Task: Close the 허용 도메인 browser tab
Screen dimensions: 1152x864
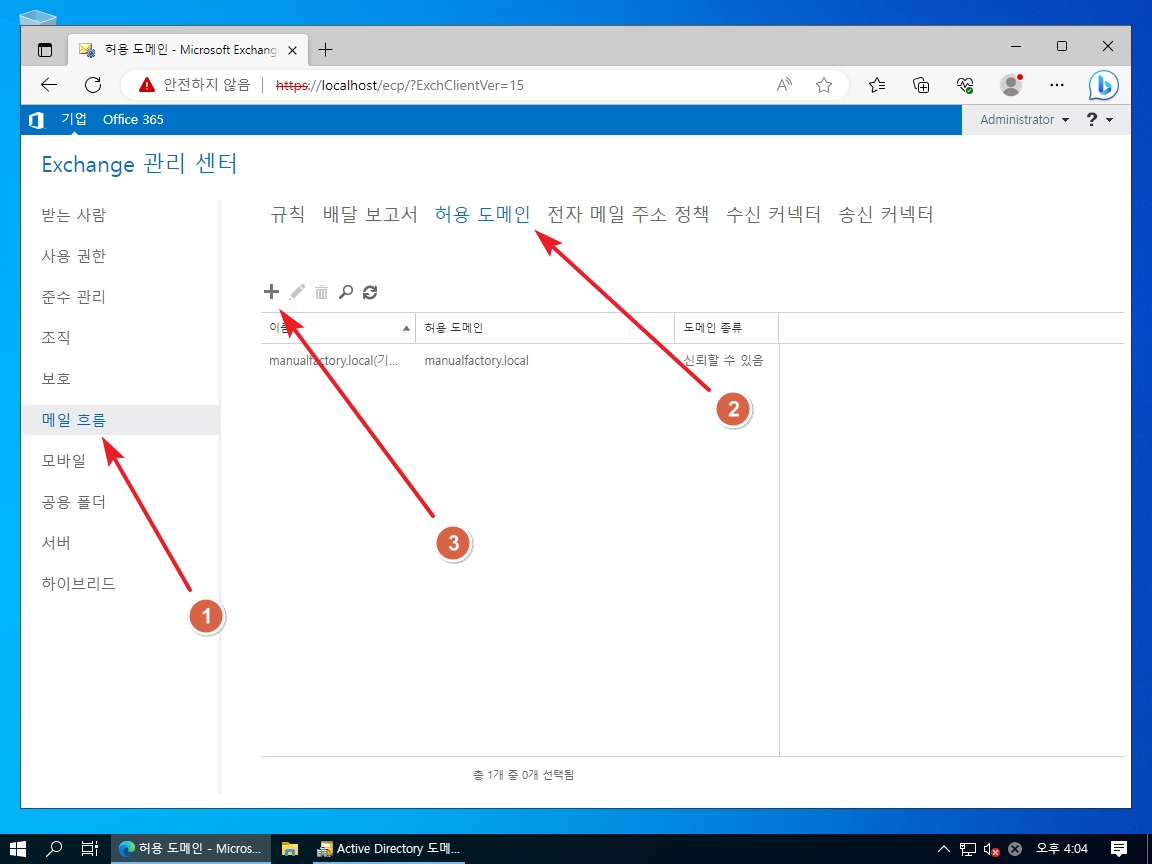Action: tap(292, 50)
